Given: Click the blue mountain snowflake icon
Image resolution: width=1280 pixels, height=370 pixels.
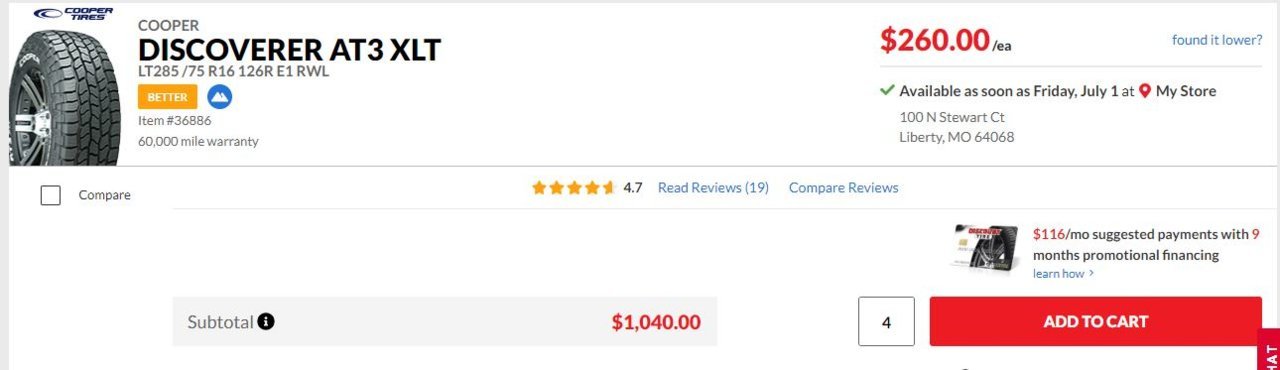Looking at the screenshot, I should [219, 97].
